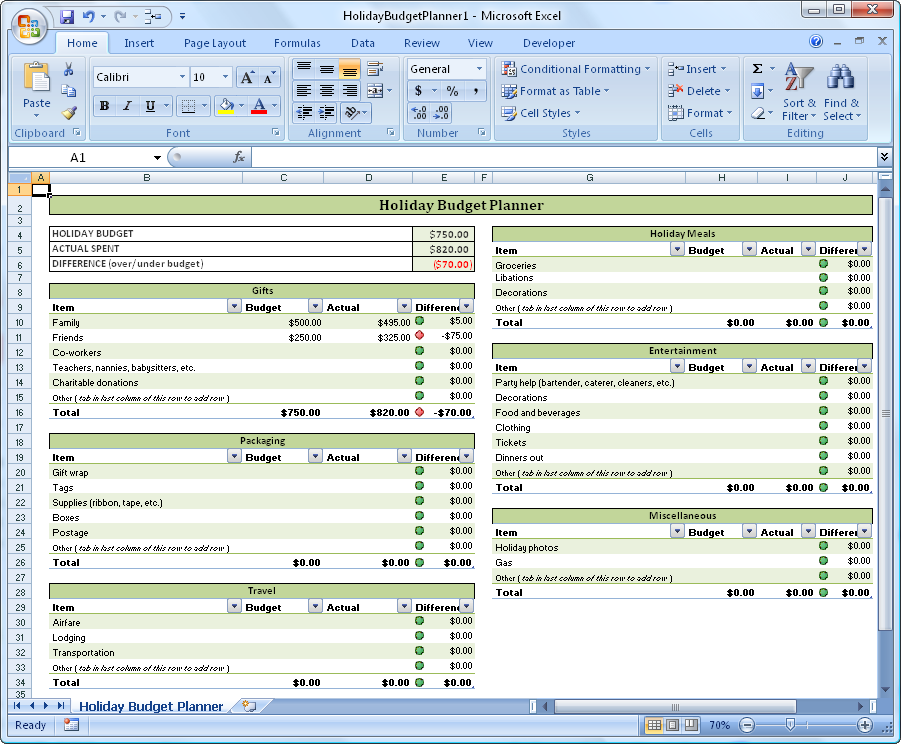
Task: Open Microsoft Excel Help question mark
Action: click(x=816, y=41)
